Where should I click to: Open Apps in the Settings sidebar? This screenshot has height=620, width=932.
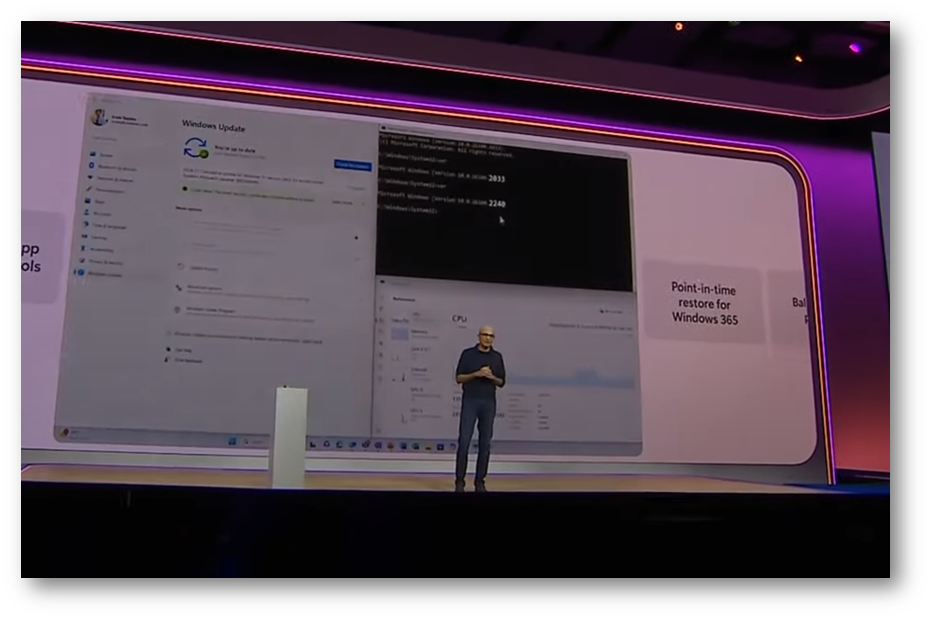pyautogui.click(x=96, y=202)
